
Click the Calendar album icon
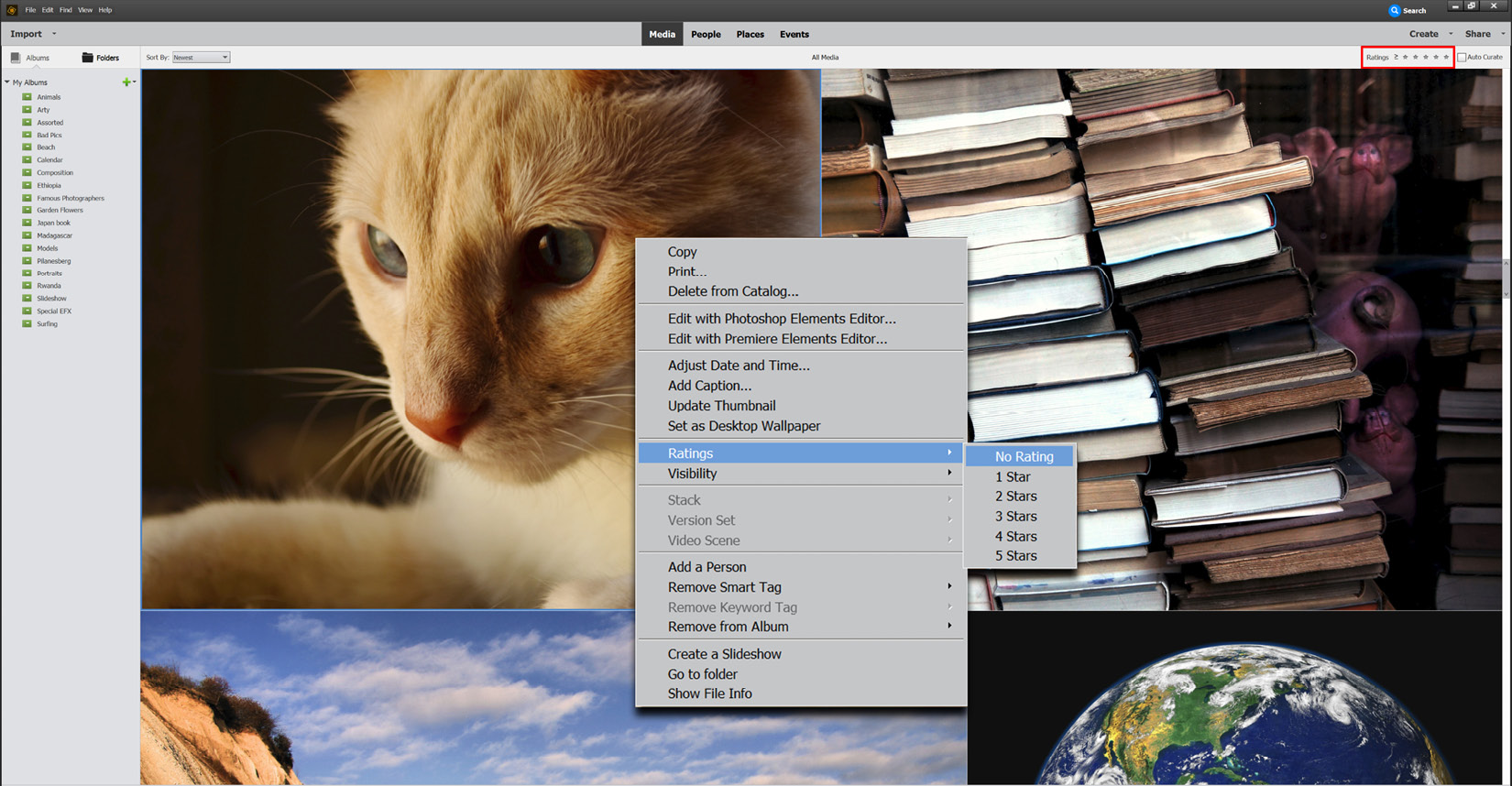pyautogui.click(x=27, y=159)
